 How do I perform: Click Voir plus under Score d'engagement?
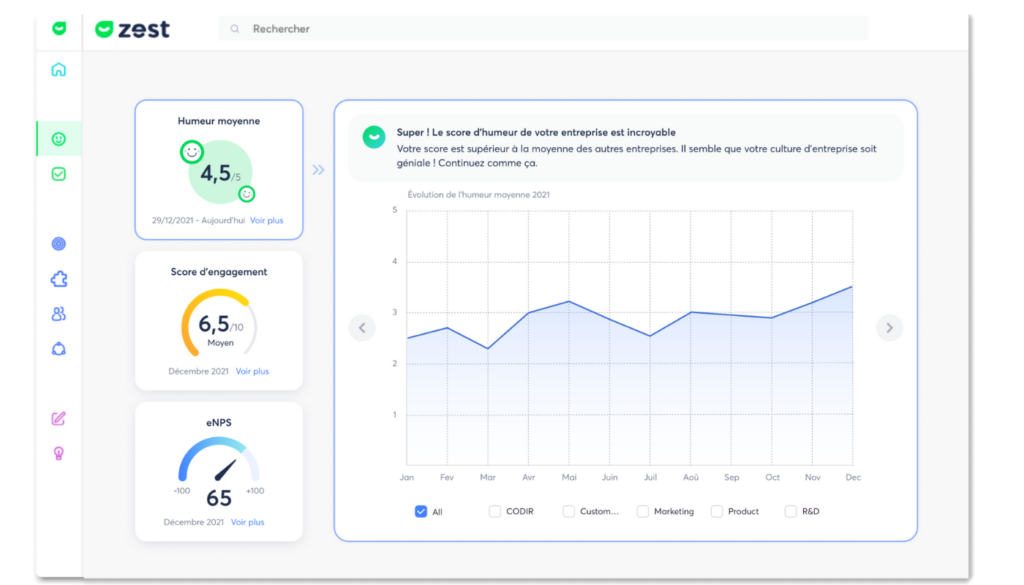click(x=252, y=371)
